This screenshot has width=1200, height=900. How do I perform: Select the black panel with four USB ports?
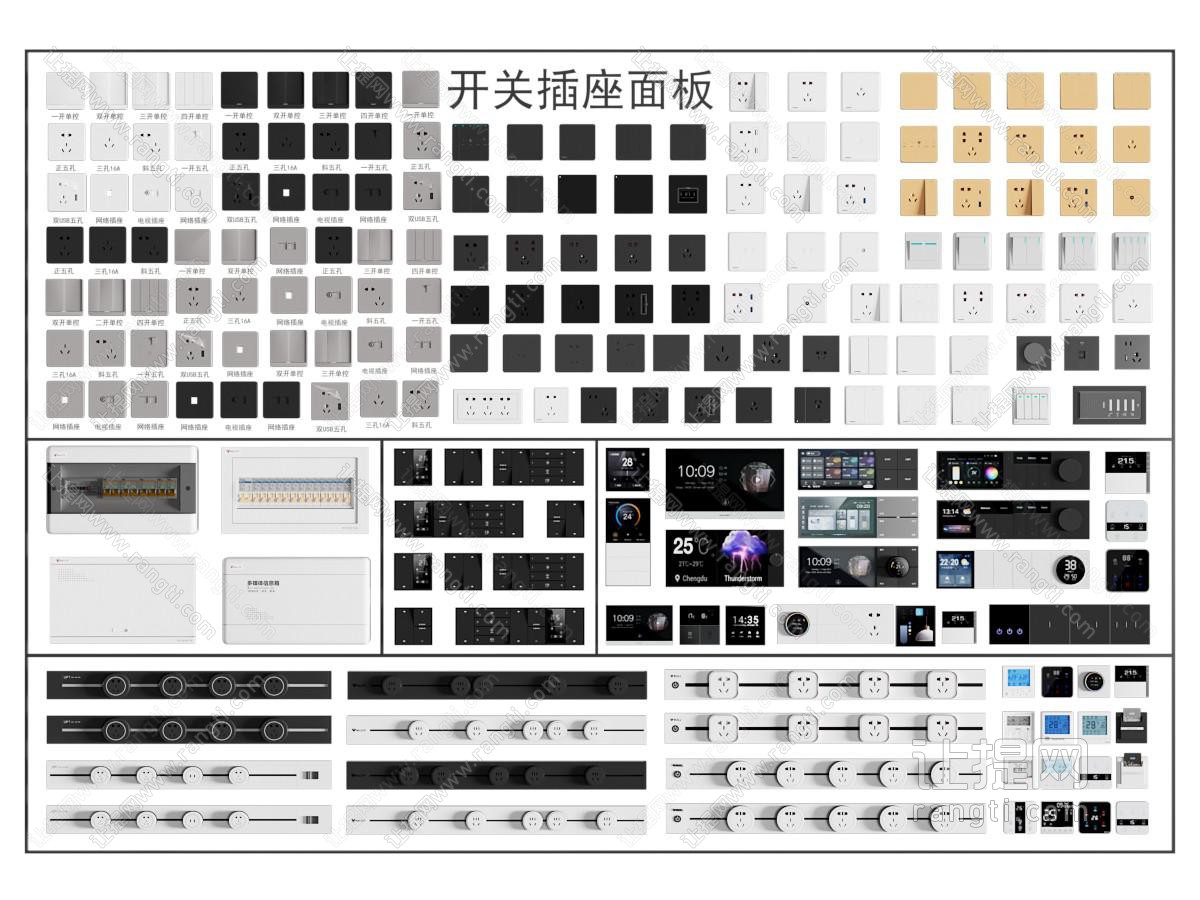[x=1111, y=406]
